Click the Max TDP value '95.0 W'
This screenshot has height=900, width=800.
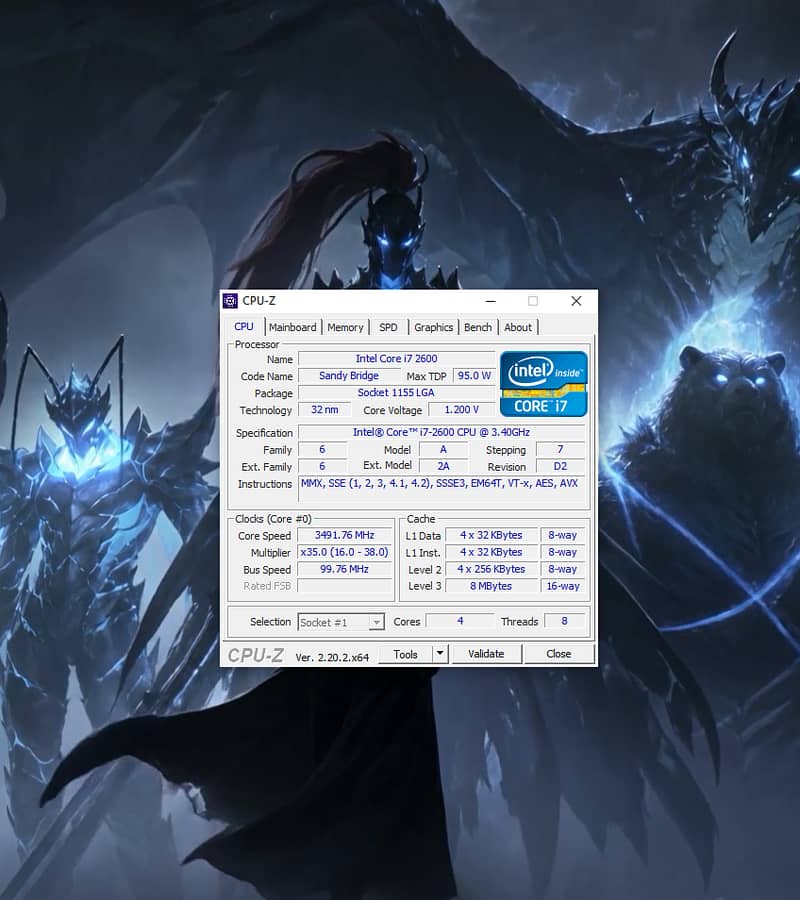(474, 376)
